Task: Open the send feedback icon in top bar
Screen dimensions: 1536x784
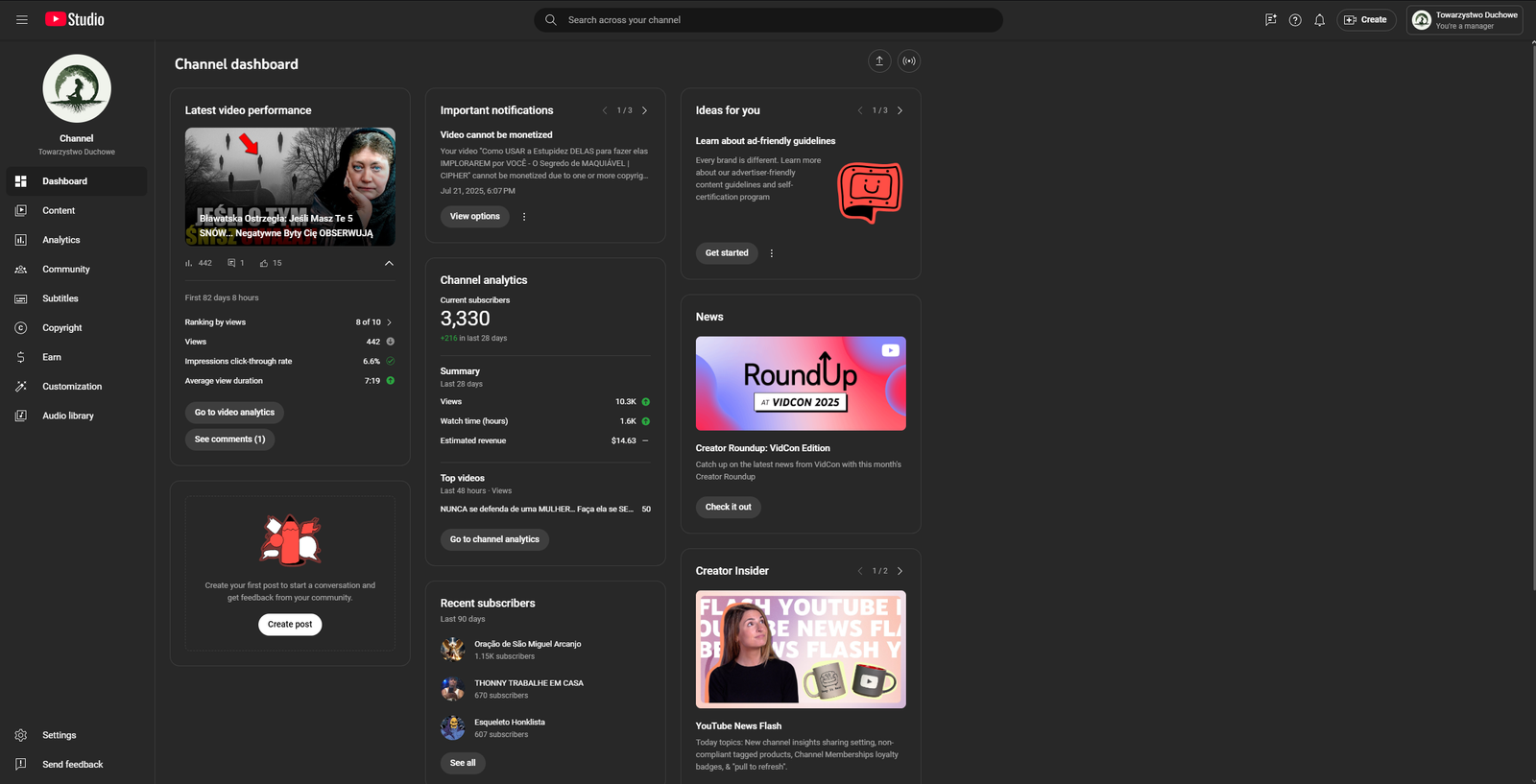Action: 1270,19
